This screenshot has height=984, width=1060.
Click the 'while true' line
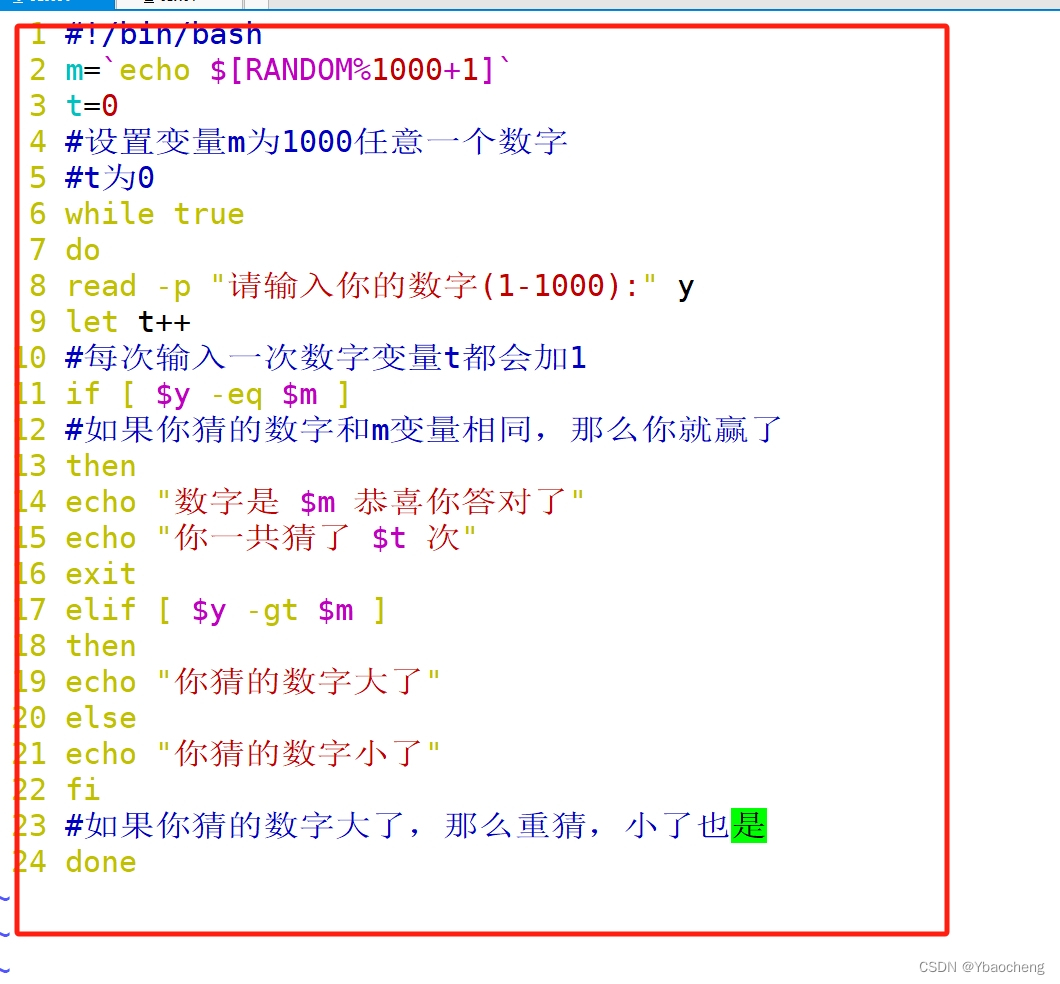pos(155,214)
